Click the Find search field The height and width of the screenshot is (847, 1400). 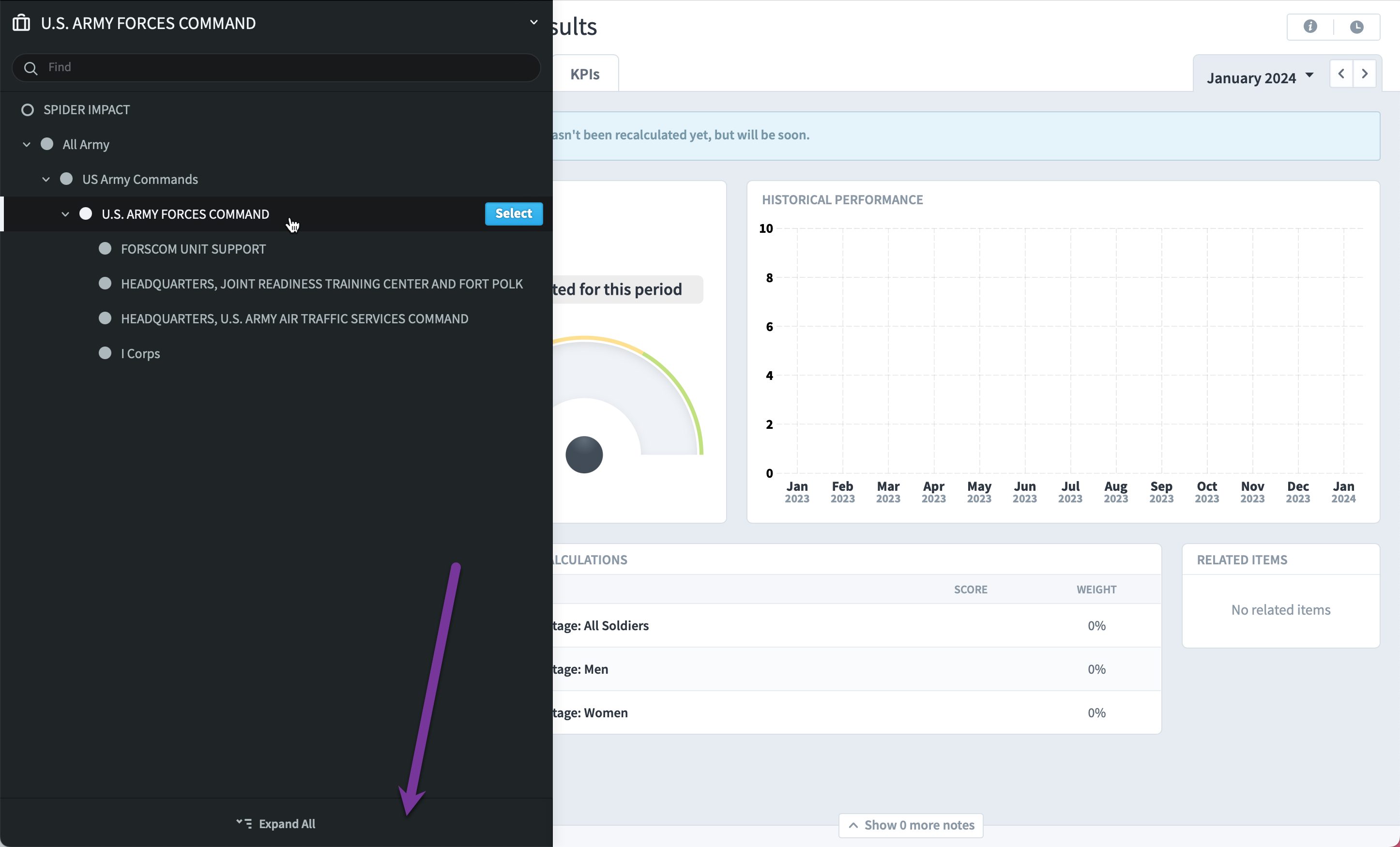(x=276, y=68)
